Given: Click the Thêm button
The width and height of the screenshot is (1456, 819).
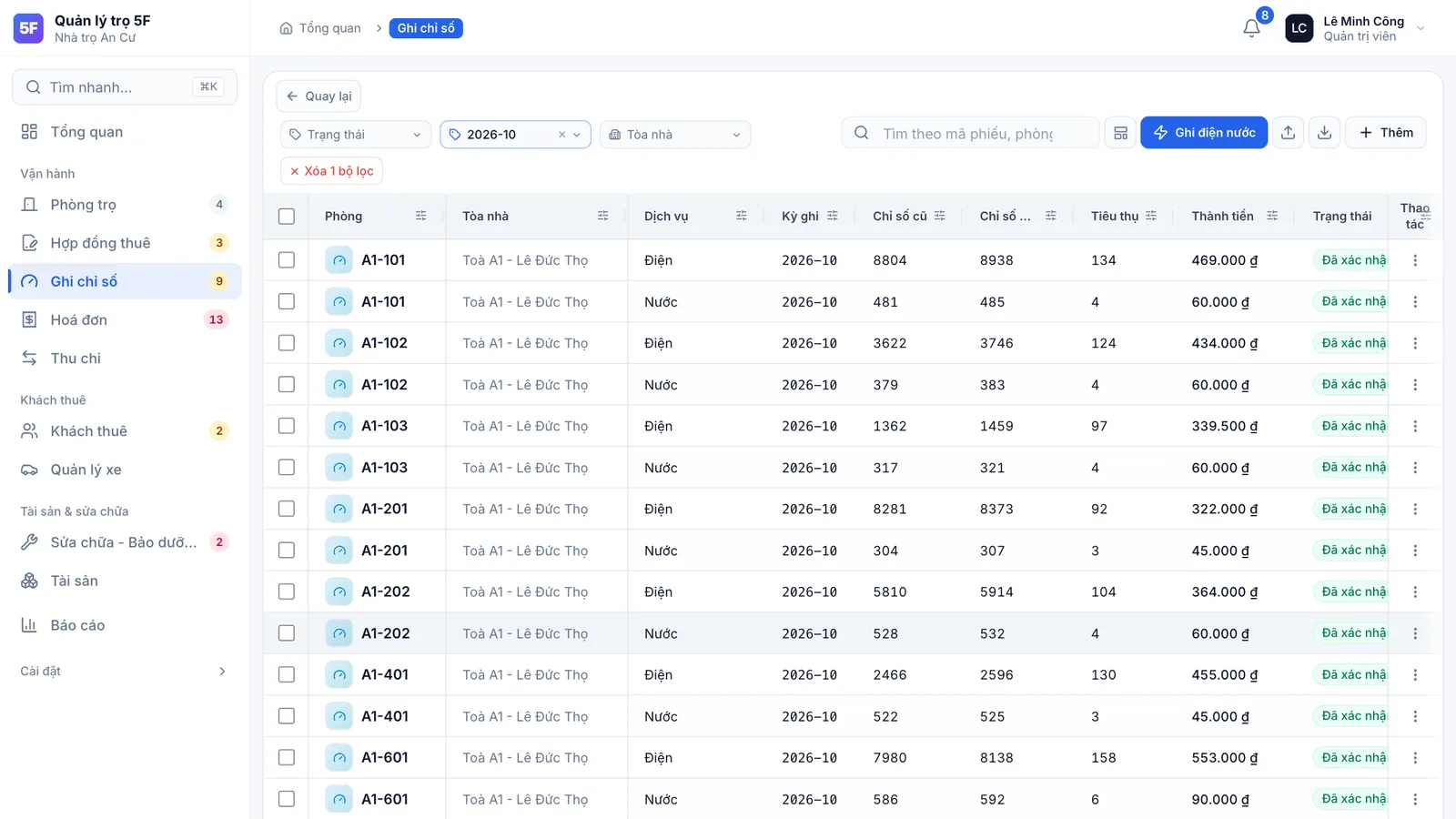Looking at the screenshot, I should click(x=1386, y=133).
